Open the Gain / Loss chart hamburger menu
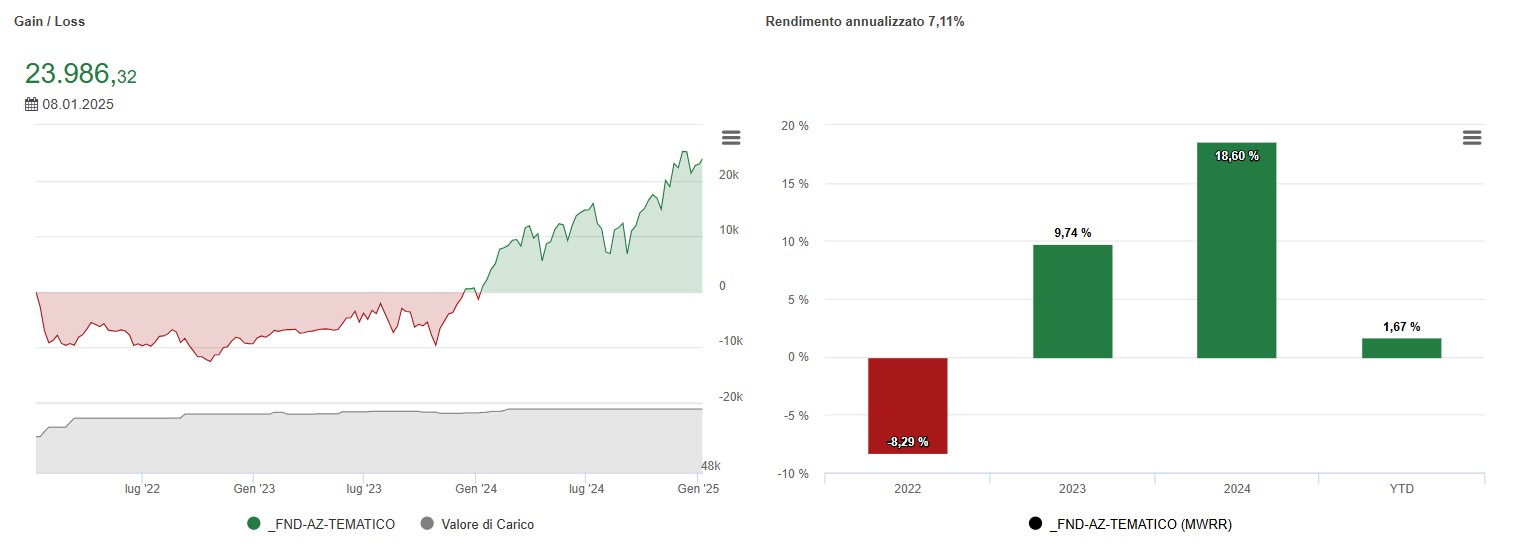1520x557 pixels. [731, 138]
